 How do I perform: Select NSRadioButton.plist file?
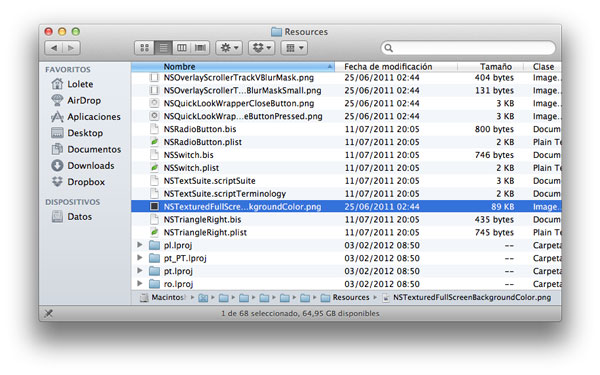202,142
